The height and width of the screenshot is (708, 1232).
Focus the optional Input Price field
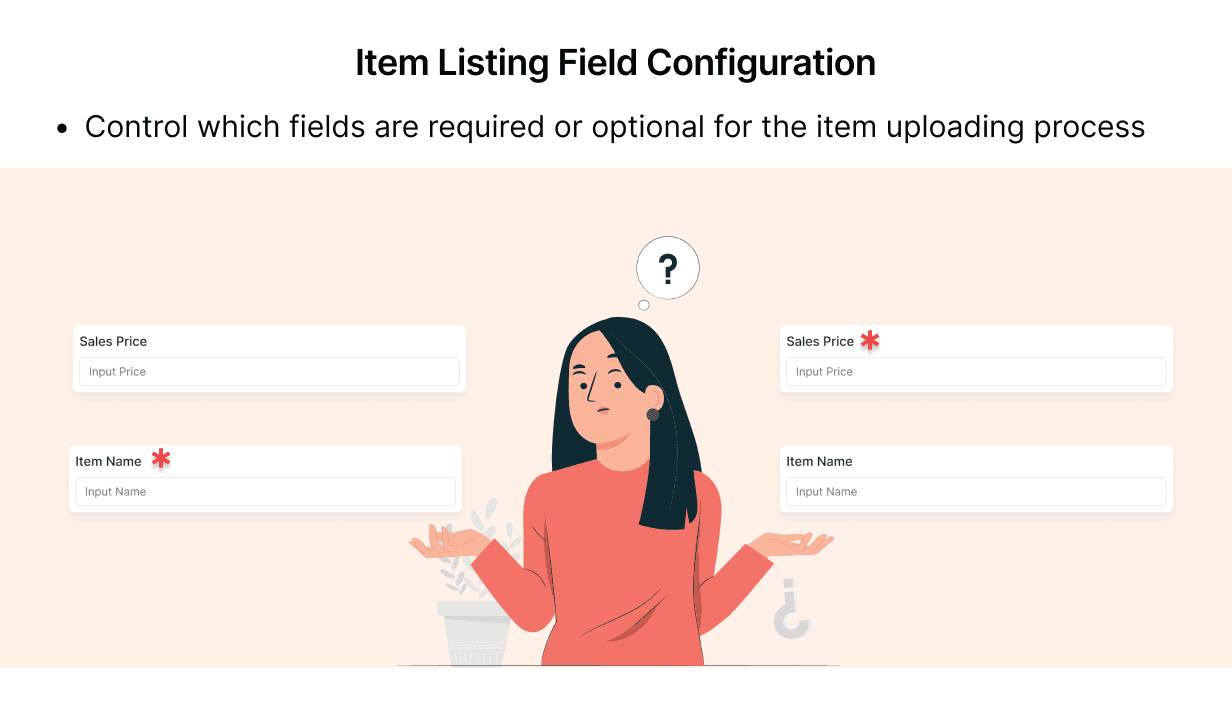(270, 372)
